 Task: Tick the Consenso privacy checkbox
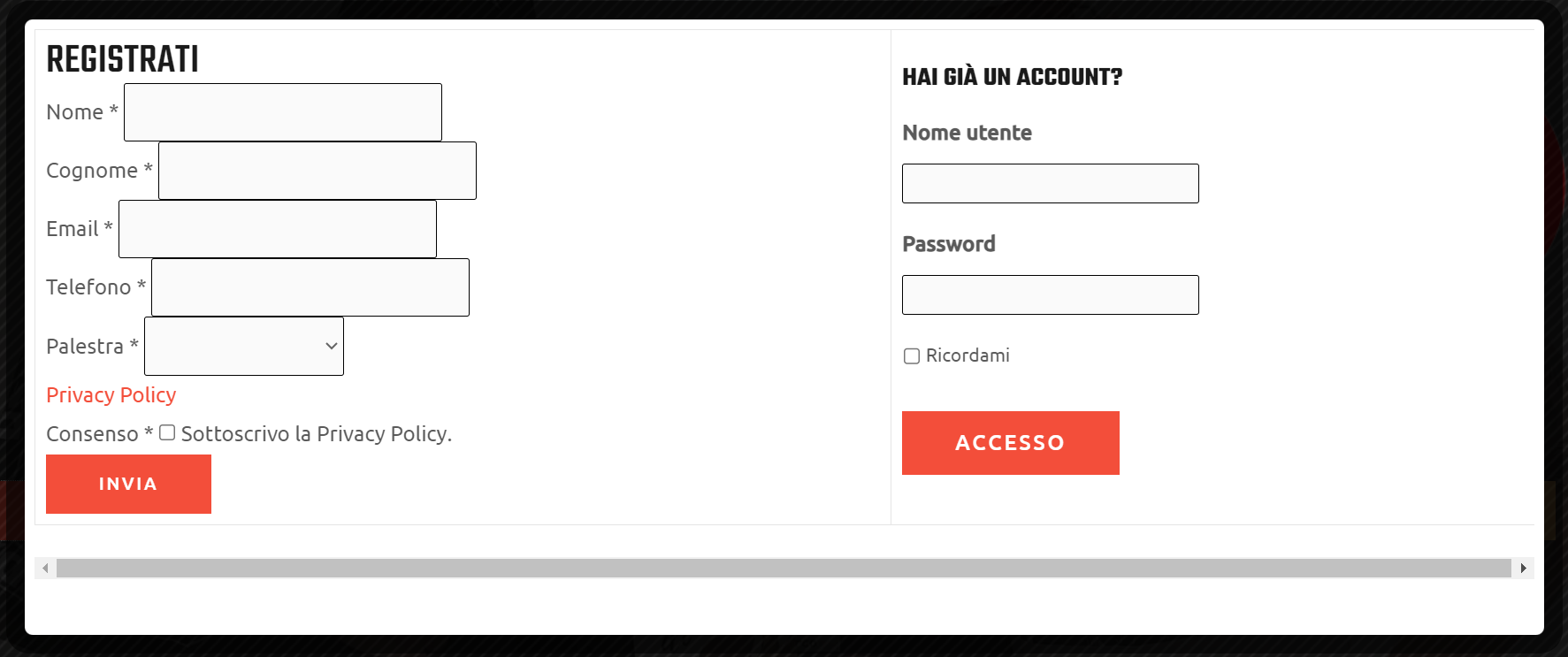pyautogui.click(x=167, y=432)
